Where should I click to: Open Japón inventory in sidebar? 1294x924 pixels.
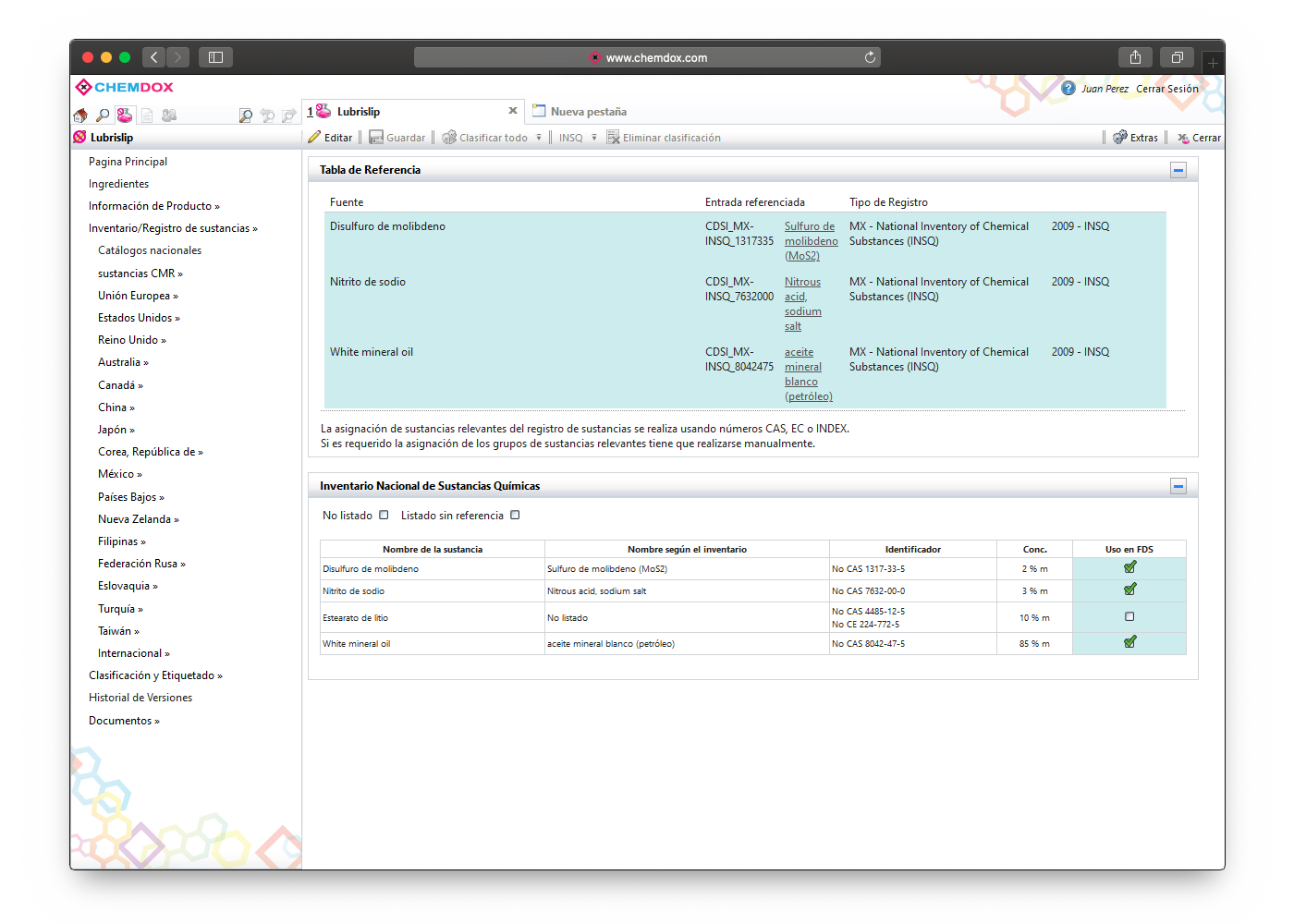pyautogui.click(x=116, y=430)
